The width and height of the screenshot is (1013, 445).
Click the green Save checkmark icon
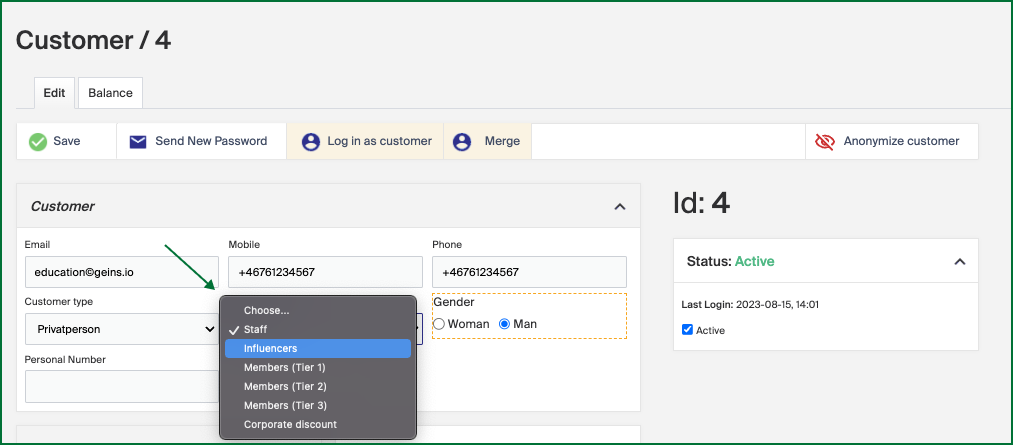point(38,141)
